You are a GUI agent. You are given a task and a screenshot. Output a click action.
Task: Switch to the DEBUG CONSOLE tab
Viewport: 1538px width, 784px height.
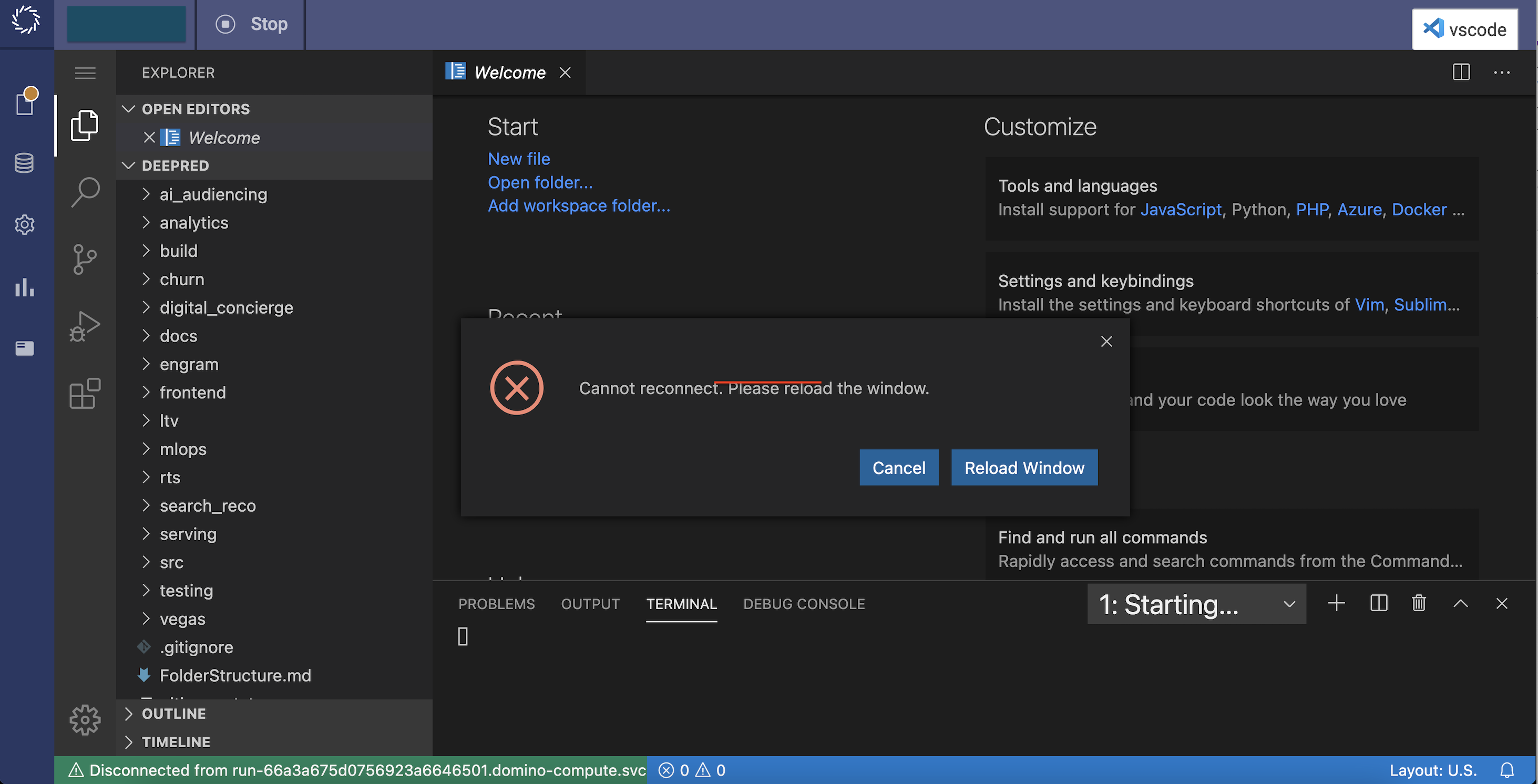pos(804,604)
